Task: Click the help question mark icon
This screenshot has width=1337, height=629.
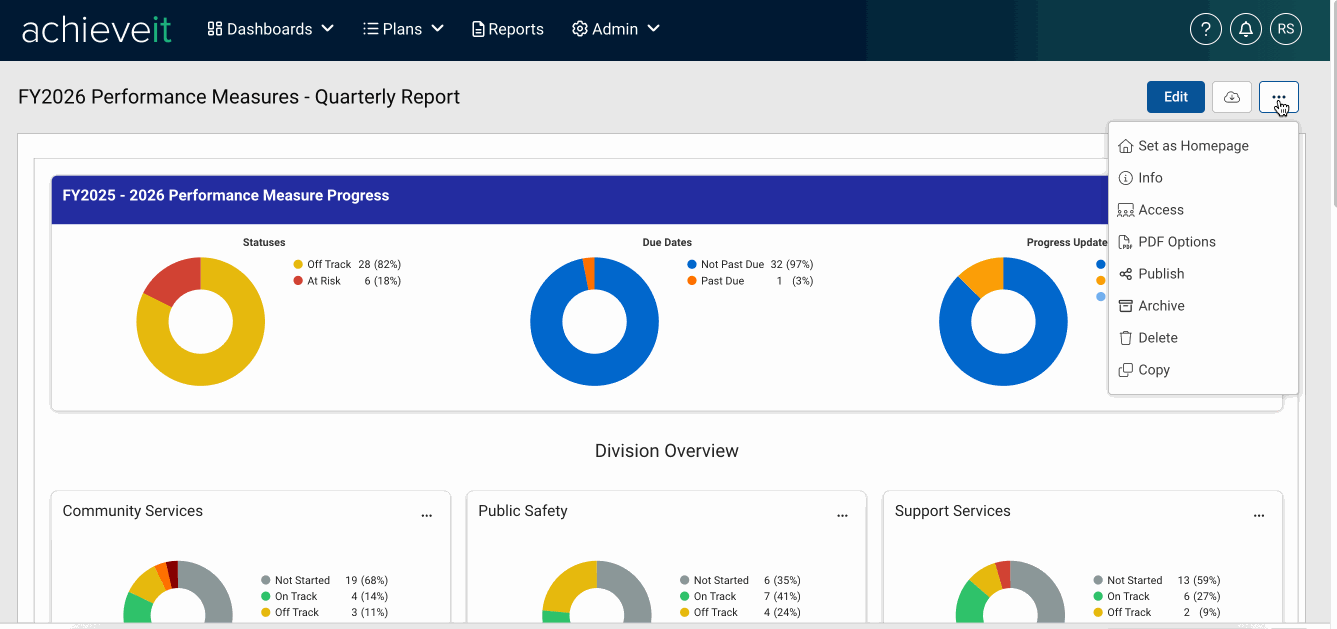Action: pyautogui.click(x=1205, y=29)
